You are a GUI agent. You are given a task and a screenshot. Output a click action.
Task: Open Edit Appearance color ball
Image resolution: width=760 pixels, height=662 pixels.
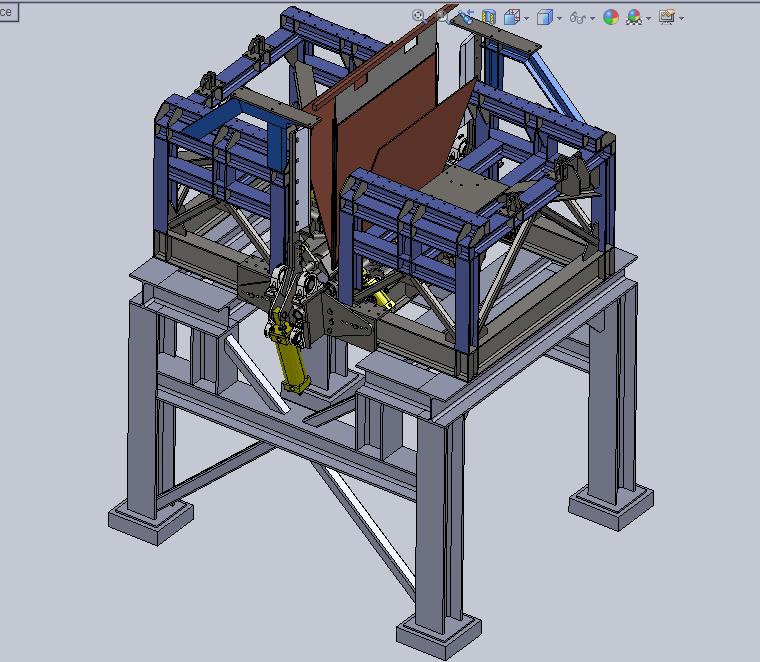point(610,17)
